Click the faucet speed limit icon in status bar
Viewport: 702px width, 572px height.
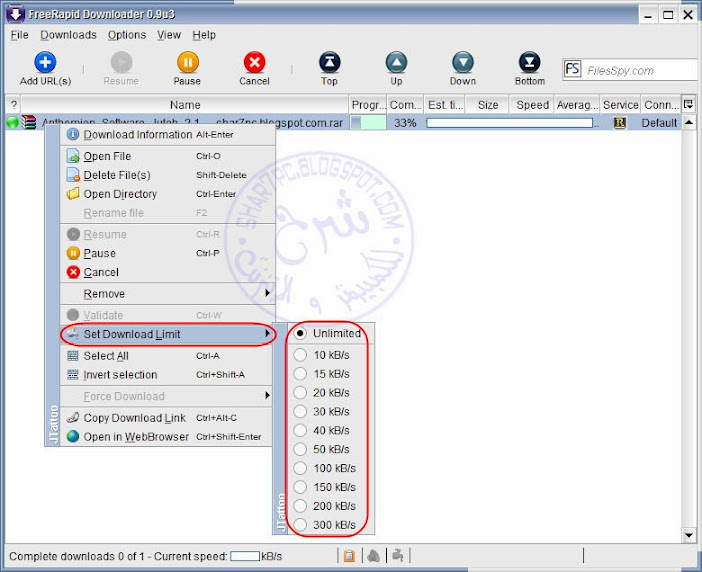(398, 555)
